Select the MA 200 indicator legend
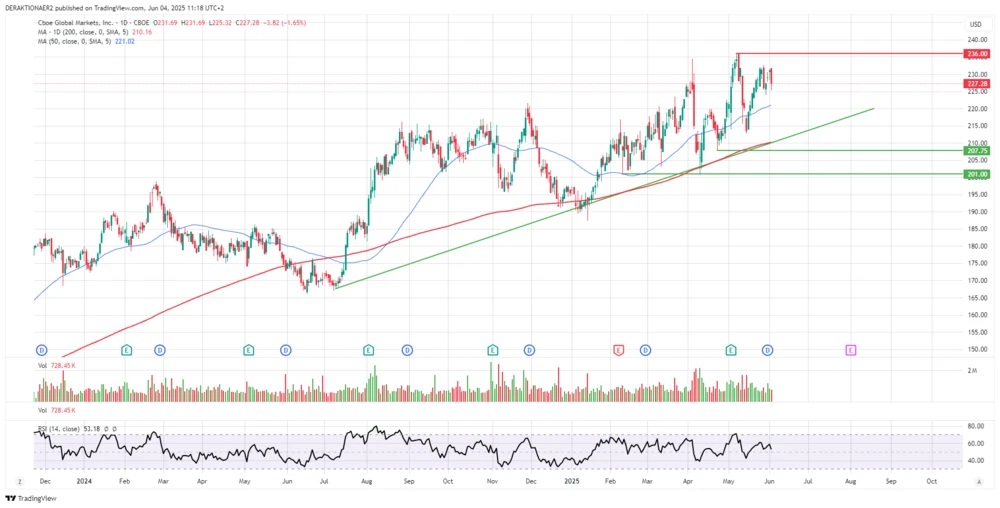 tap(84, 32)
